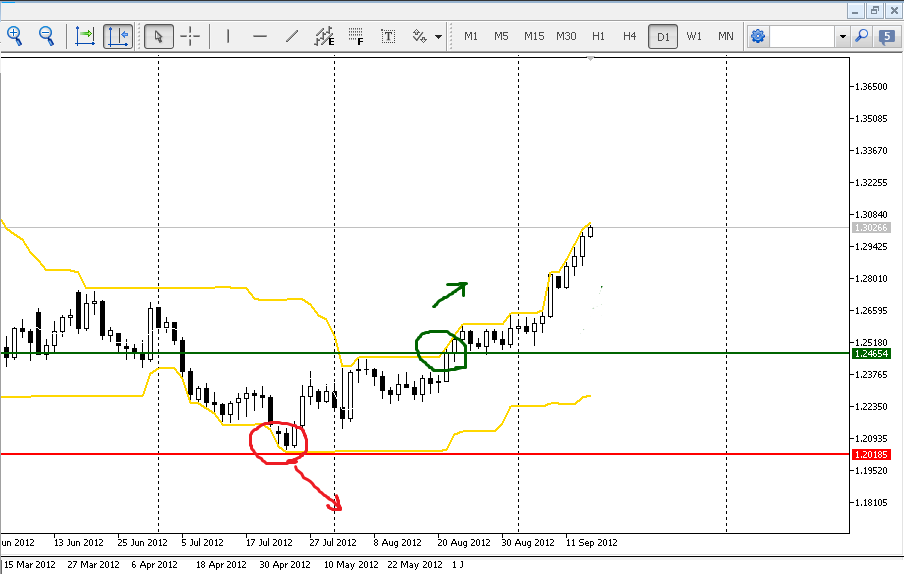Click the 22 May 2012 lower date label

point(415,564)
